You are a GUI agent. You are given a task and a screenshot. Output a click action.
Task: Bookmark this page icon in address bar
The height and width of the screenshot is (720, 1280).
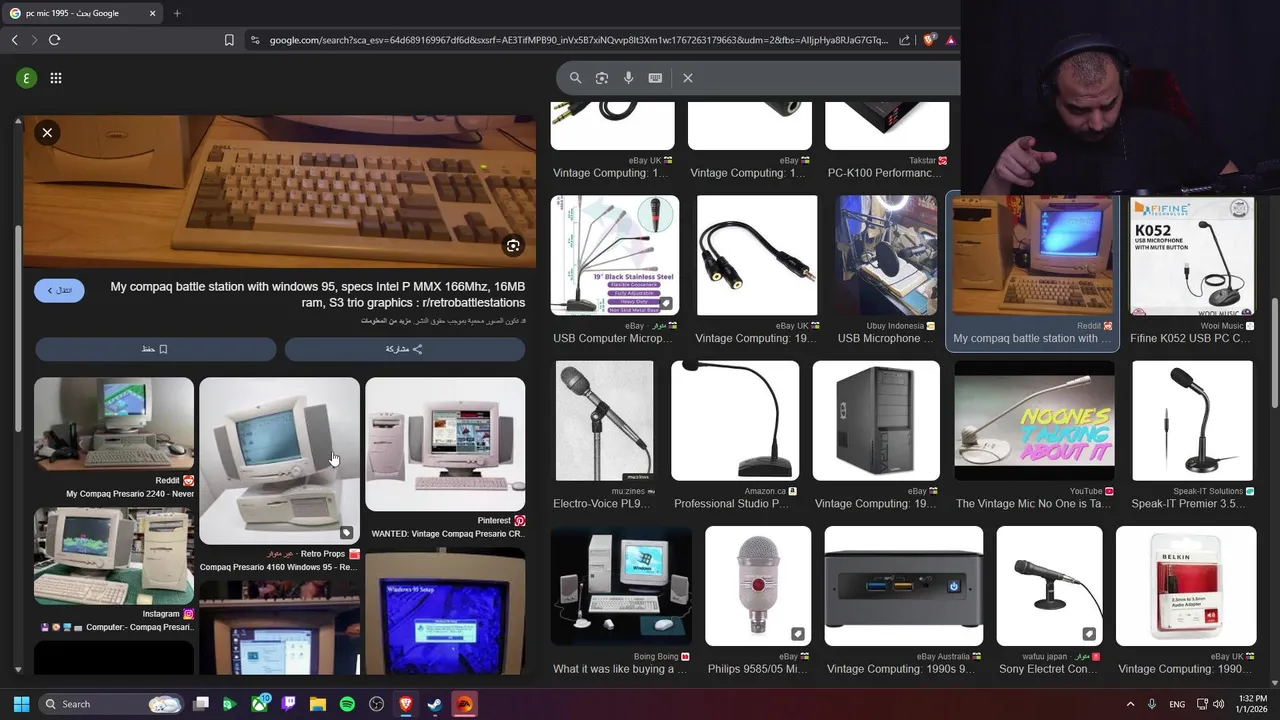[229, 40]
